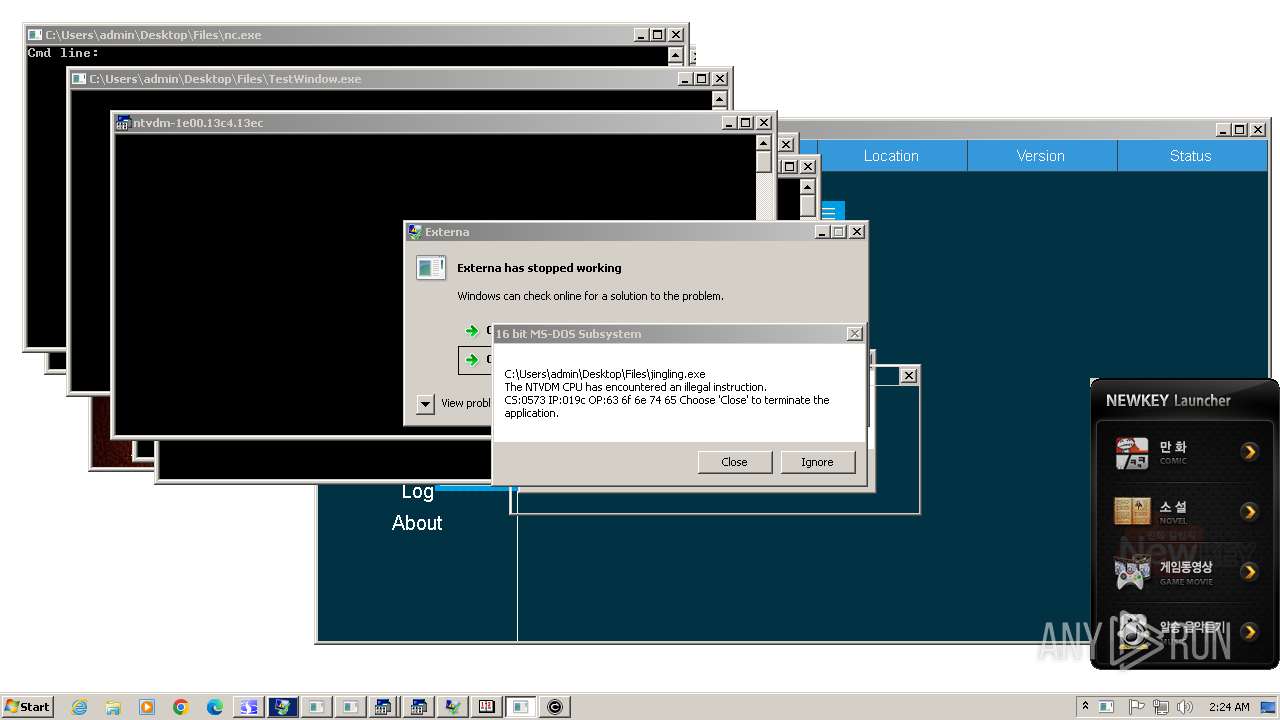Maximize the ntvdm console window

745,123
